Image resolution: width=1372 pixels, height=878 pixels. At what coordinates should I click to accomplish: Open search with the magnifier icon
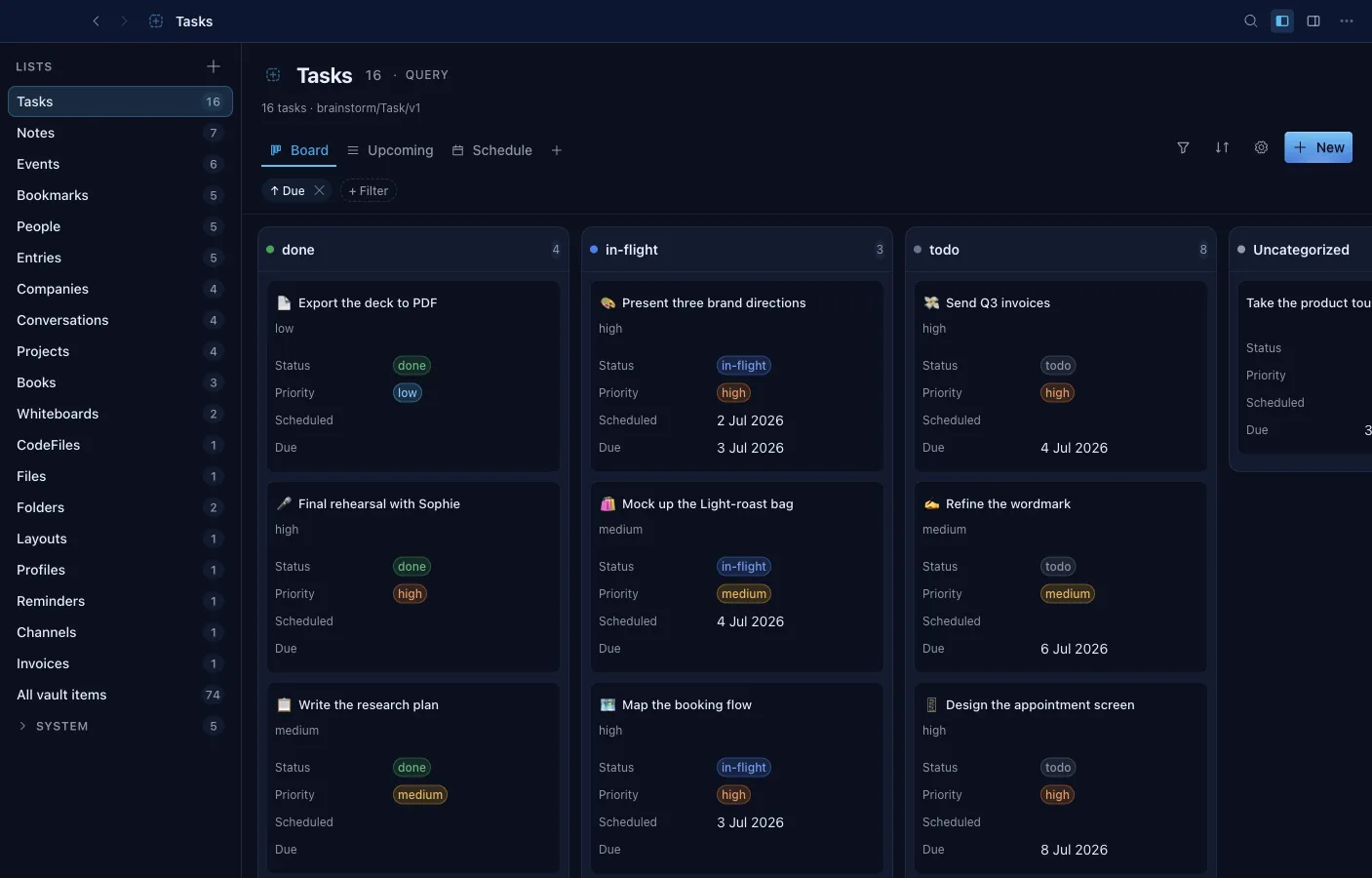pyautogui.click(x=1251, y=20)
